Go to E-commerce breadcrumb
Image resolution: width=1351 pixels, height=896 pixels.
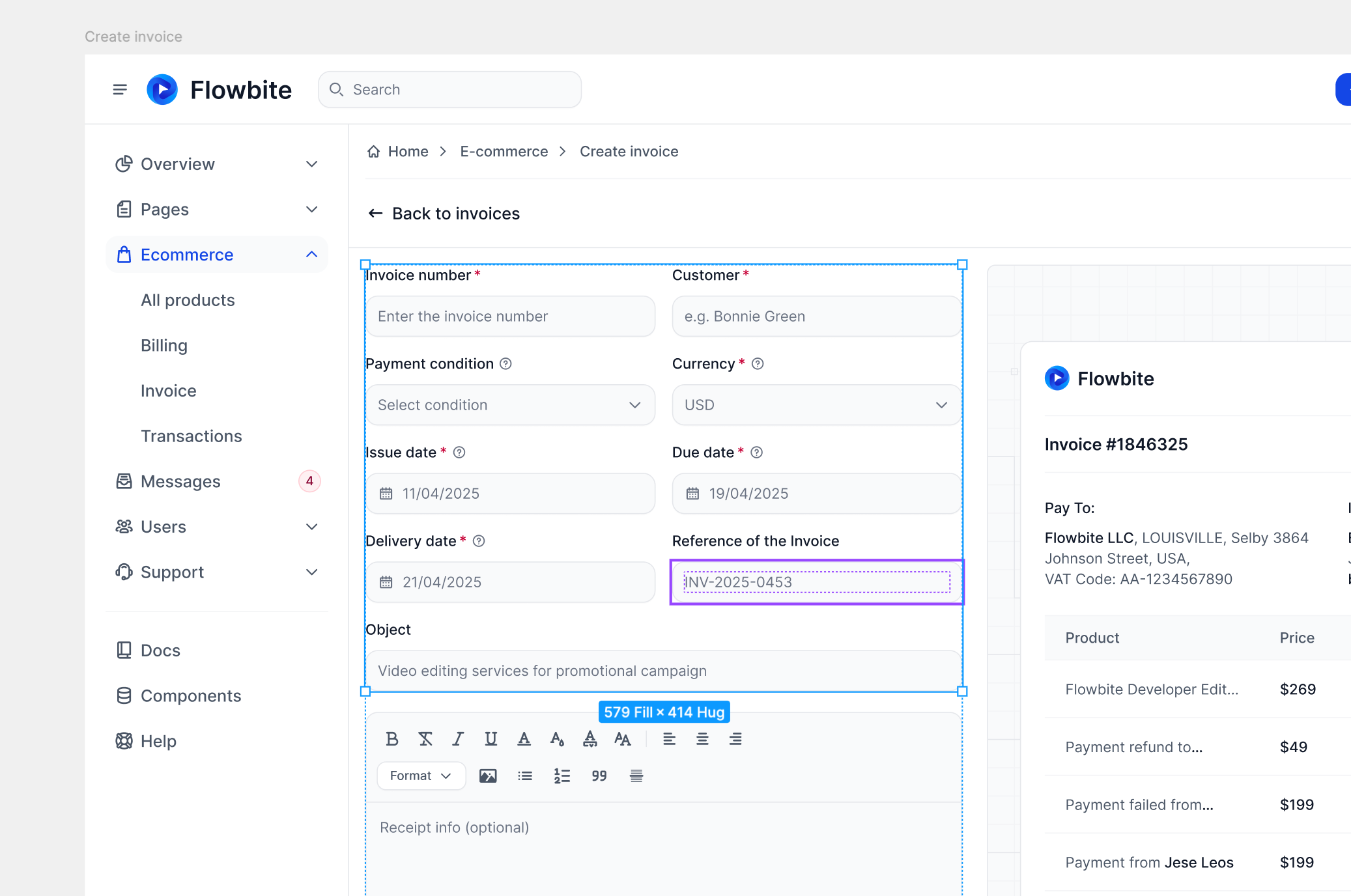(x=504, y=151)
